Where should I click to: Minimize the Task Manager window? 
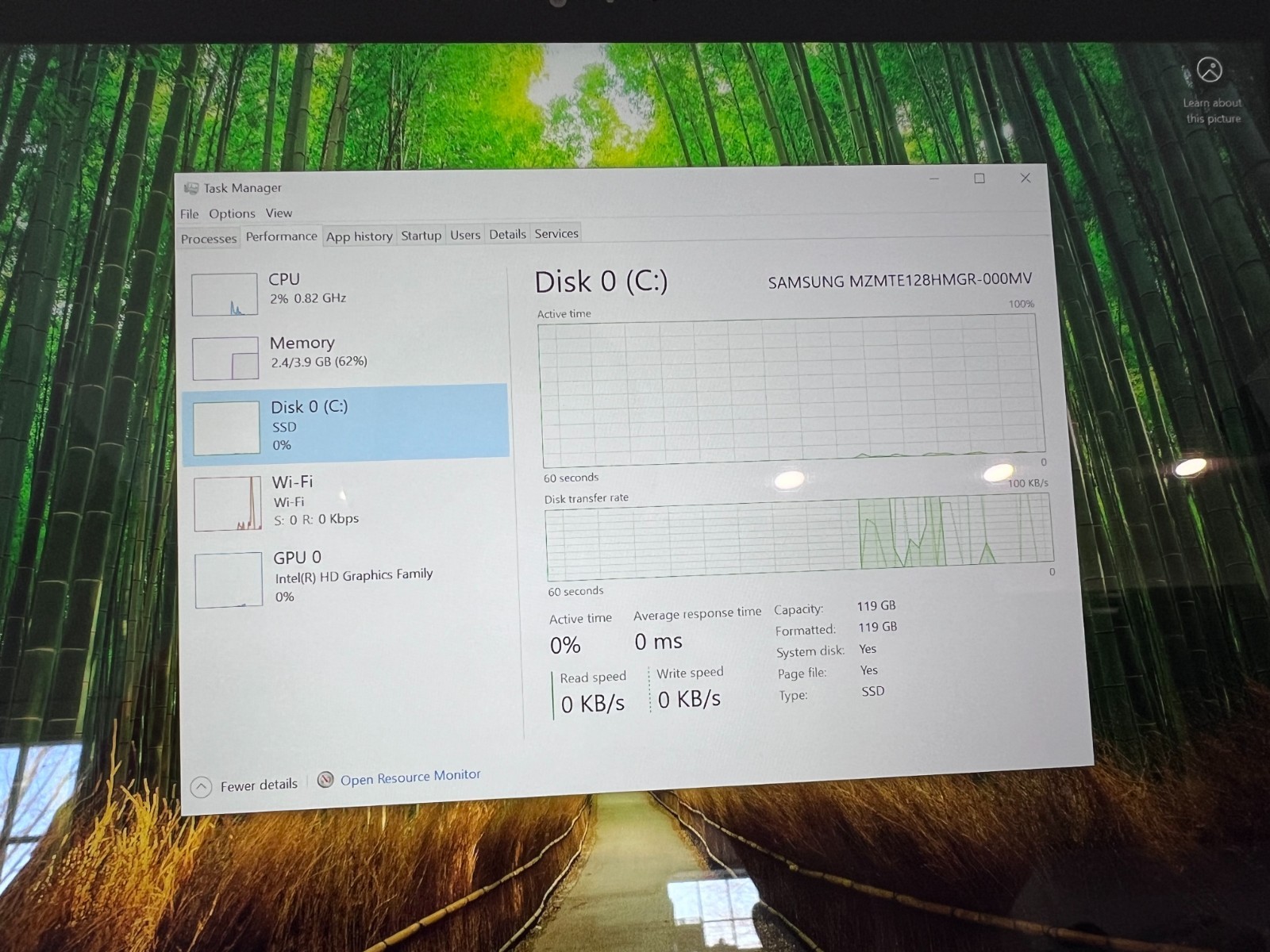coord(934,179)
